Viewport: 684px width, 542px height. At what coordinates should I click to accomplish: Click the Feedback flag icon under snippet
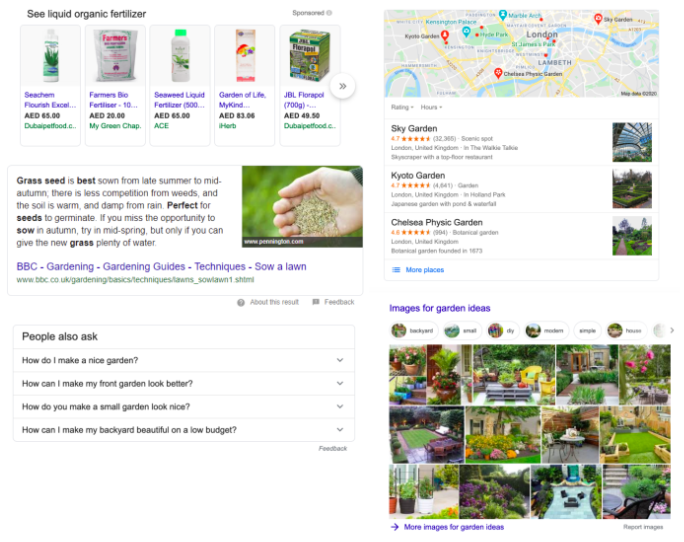point(316,302)
